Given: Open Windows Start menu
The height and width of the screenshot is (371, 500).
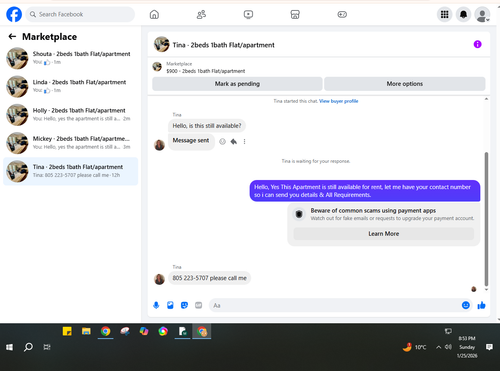Looking at the screenshot, I should click(9, 347).
